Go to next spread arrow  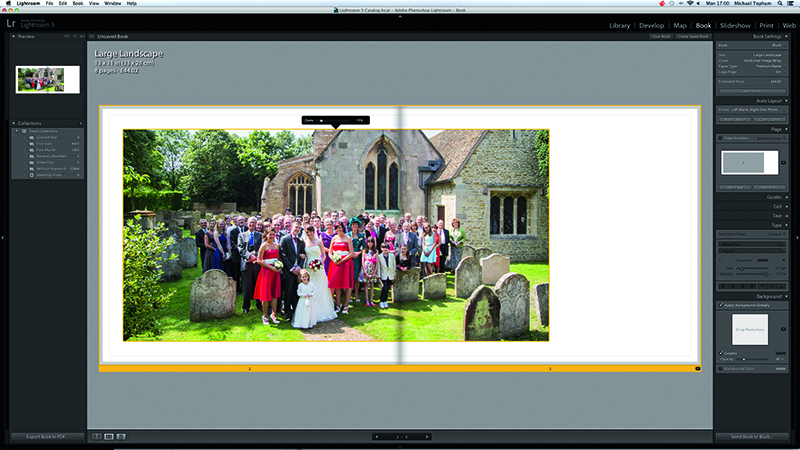point(427,437)
